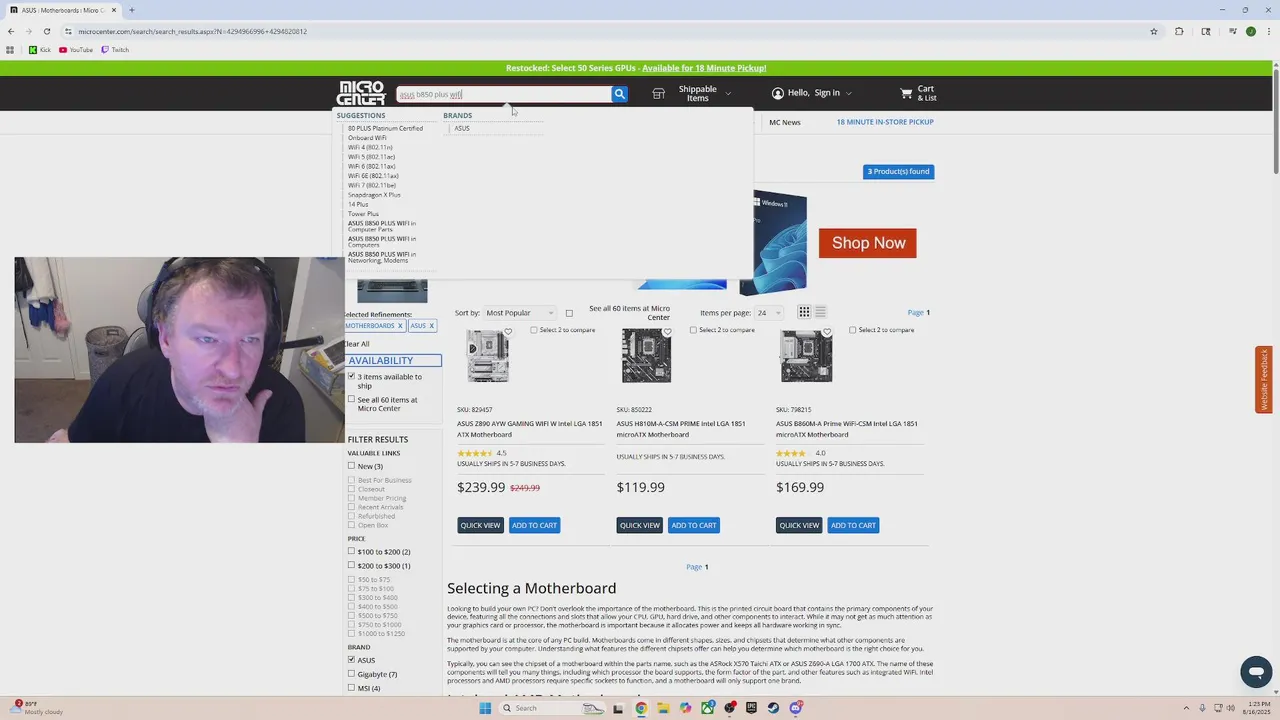Click the Available for 18 Minute Pickup link
Image resolution: width=1280 pixels, height=720 pixels.
704,68
